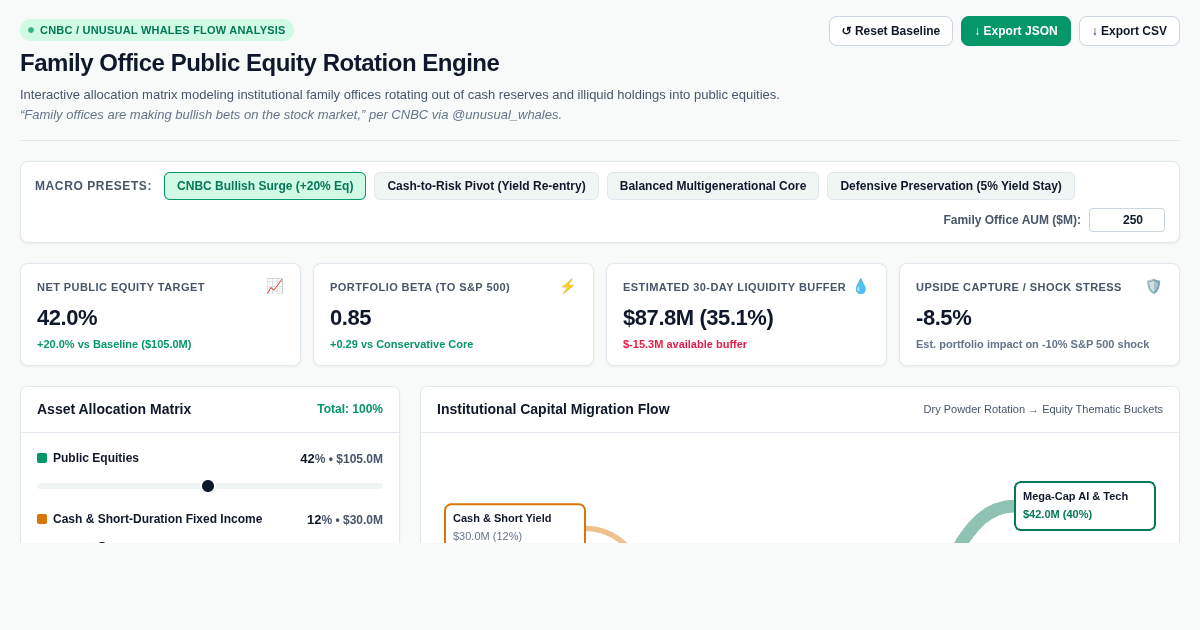This screenshot has height=630, width=1200.
Task: Click the Total: 100% label
Action: pyautogui.click(x=350, y=409)
